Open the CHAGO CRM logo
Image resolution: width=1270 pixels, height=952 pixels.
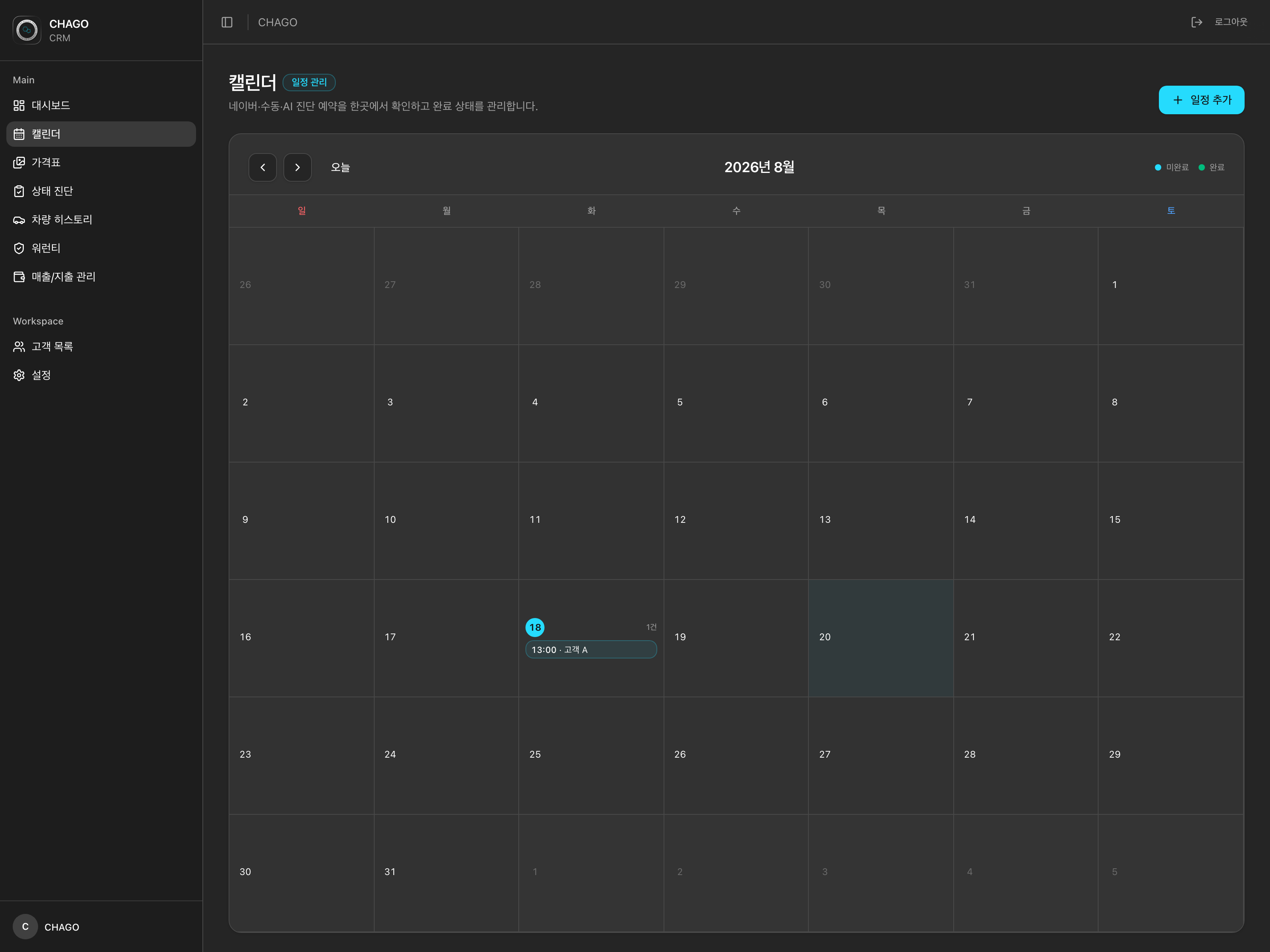(27, 30)
